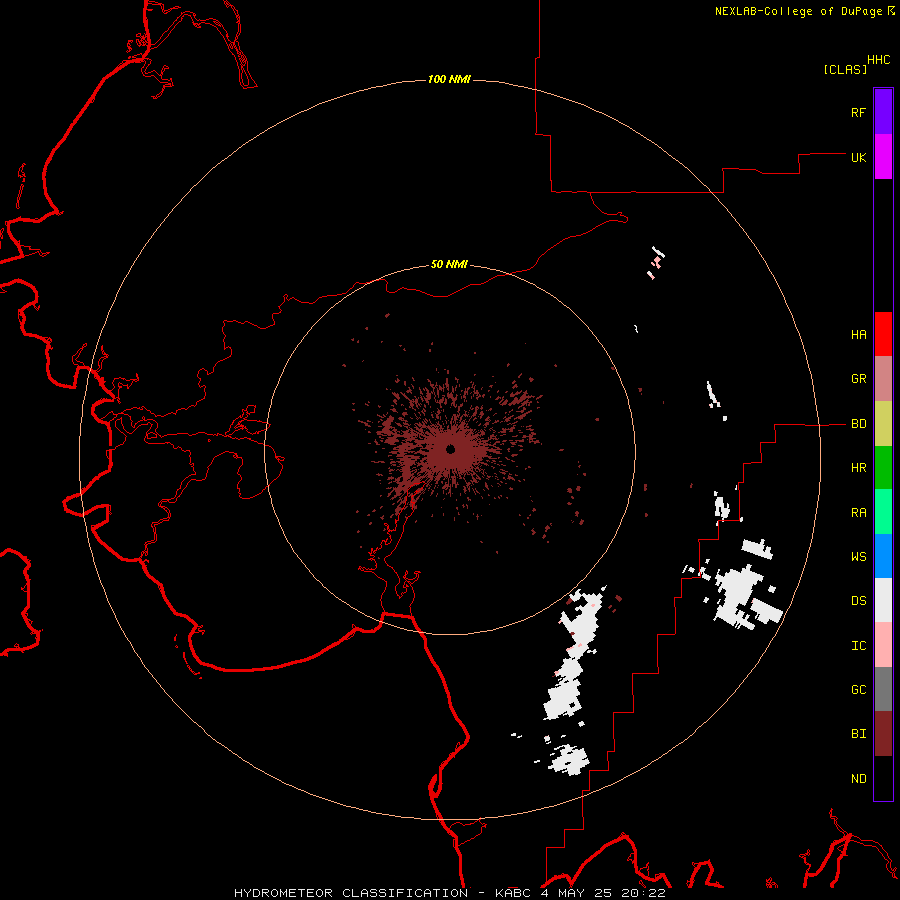
Task: Click the BI dark red legend swatch
Action: 883,734
